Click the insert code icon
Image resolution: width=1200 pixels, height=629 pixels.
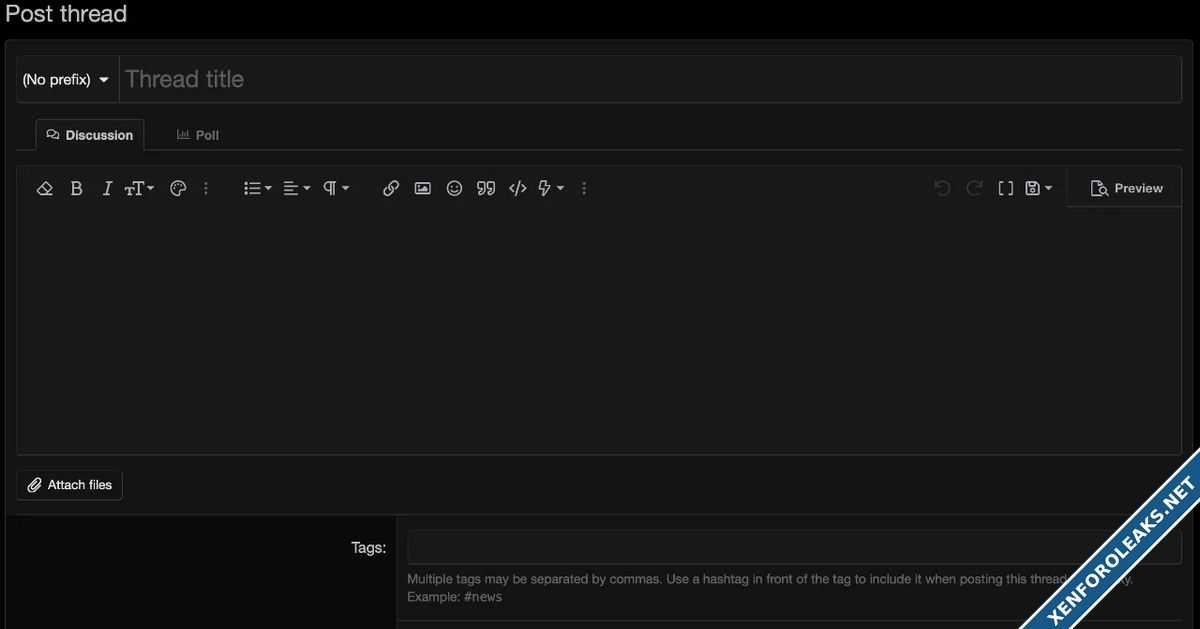pos(517,188)
